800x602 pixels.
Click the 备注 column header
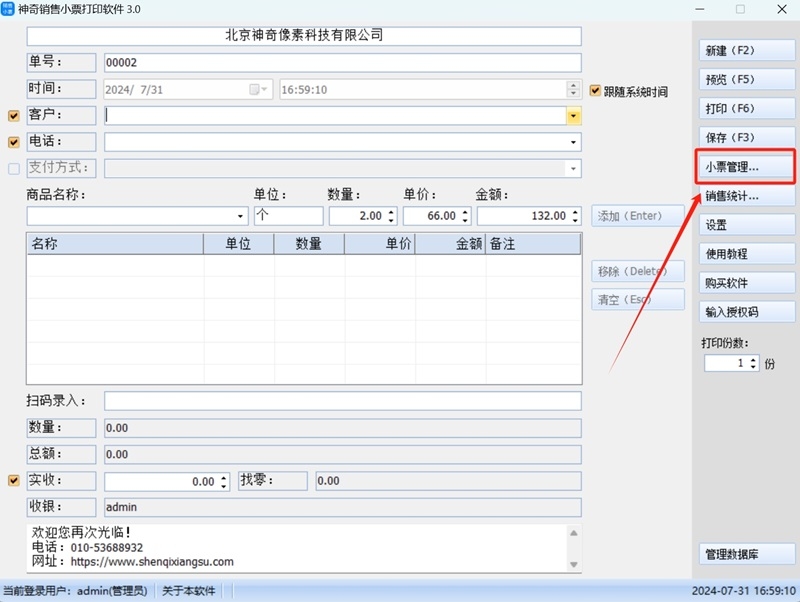pos(533,244)
